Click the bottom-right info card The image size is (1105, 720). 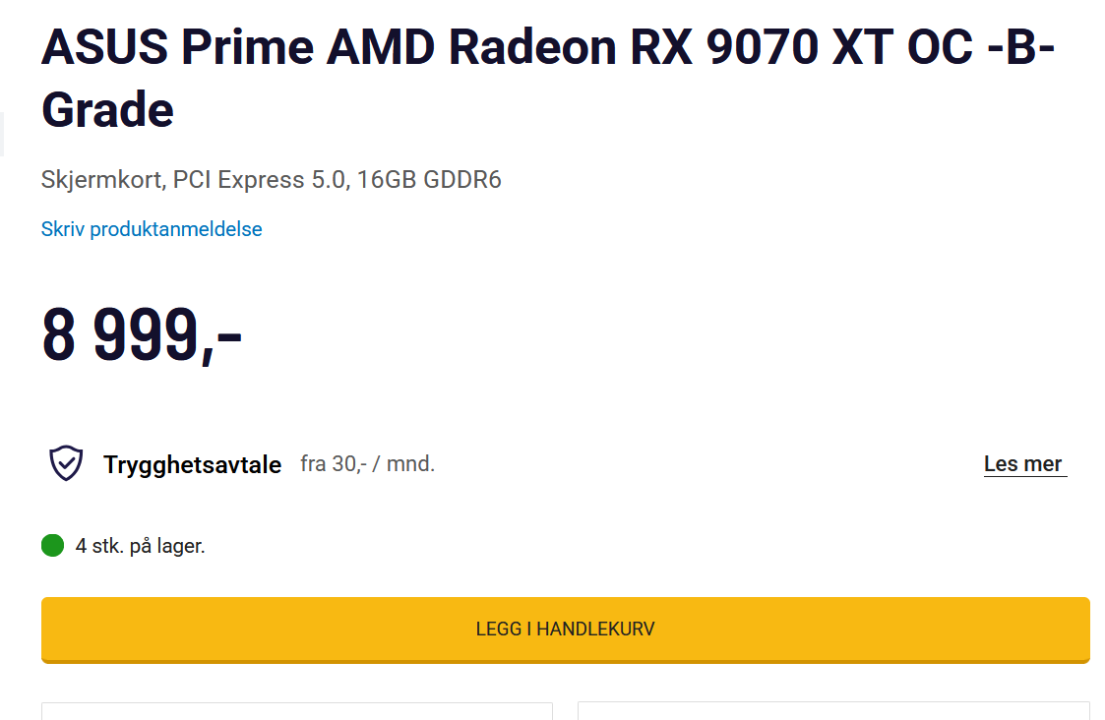tap(833, 711)
